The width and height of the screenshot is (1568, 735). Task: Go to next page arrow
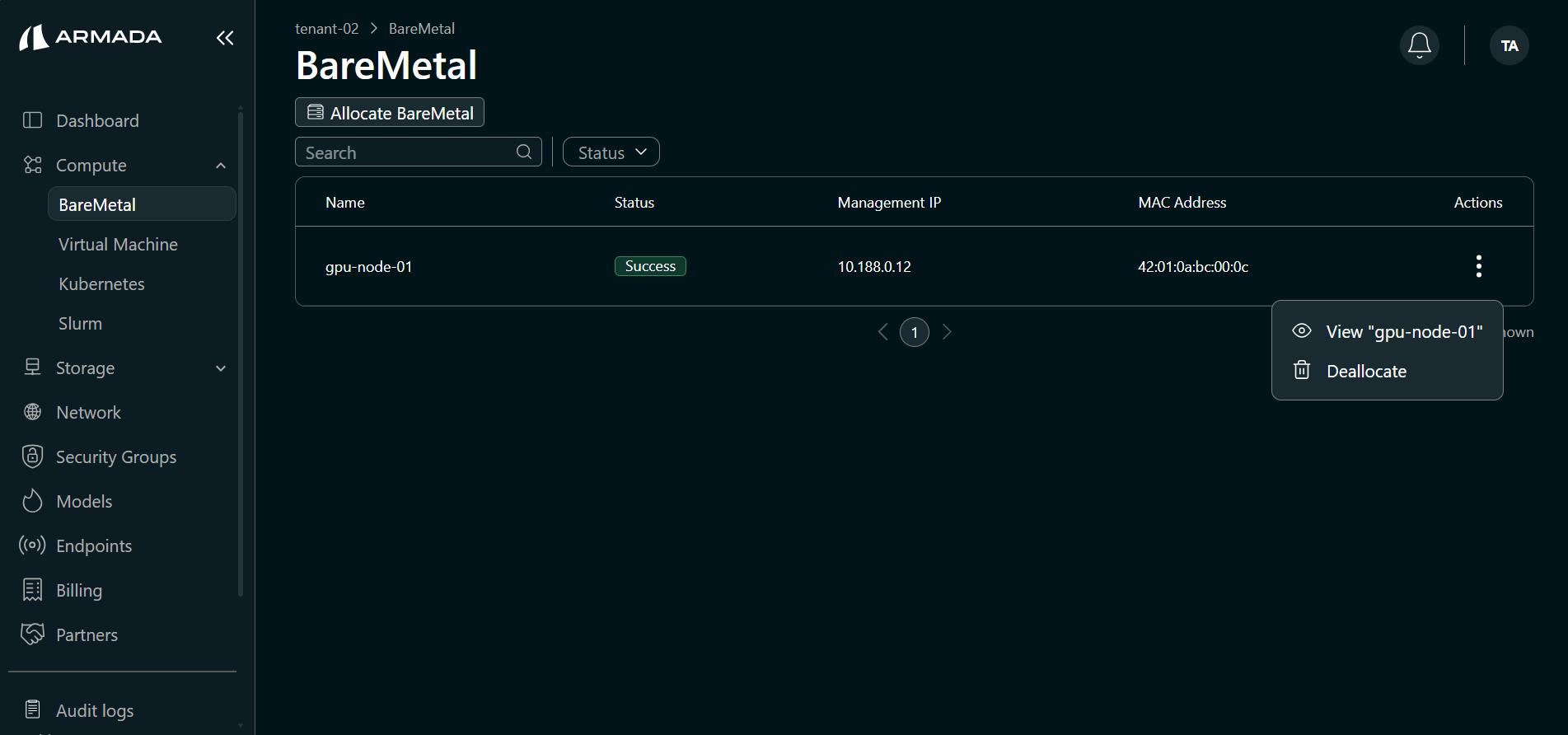coord(947,332)
